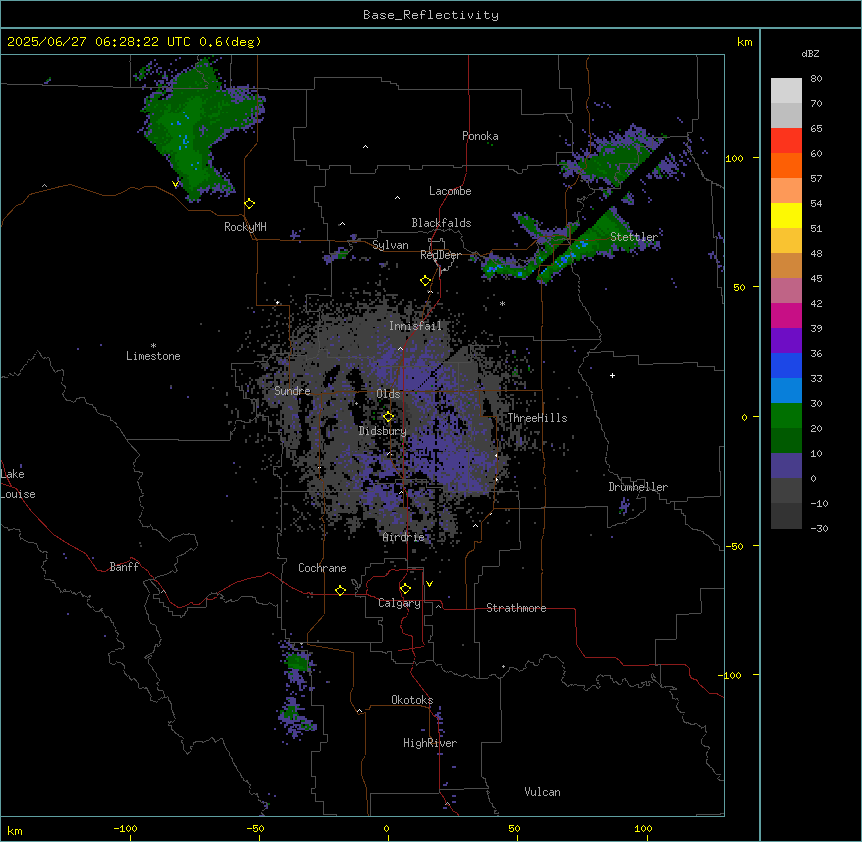Click the ThreeHills city label

click(537, 418)
